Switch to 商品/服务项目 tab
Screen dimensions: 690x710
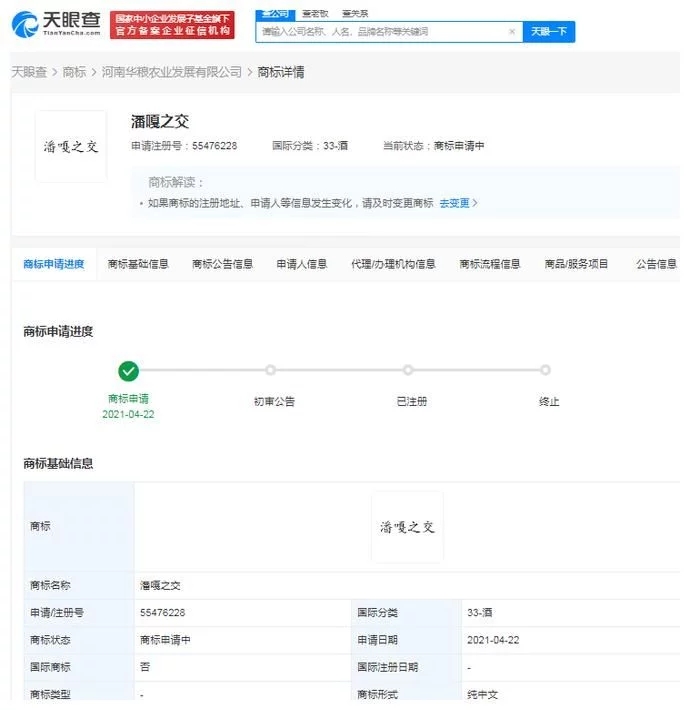pos(576,264)
